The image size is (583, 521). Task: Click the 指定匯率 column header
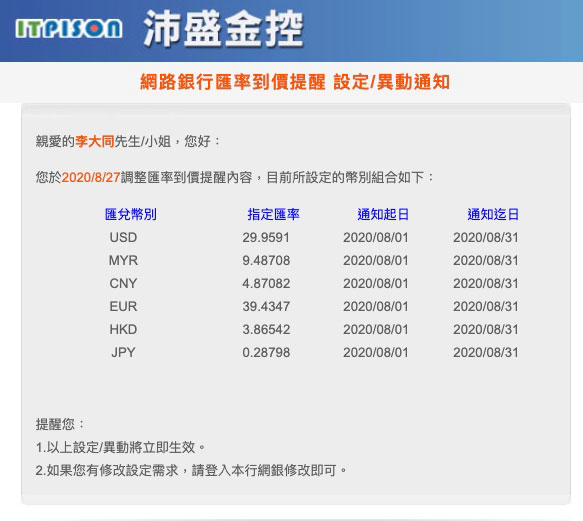click(x=273, y=214)
